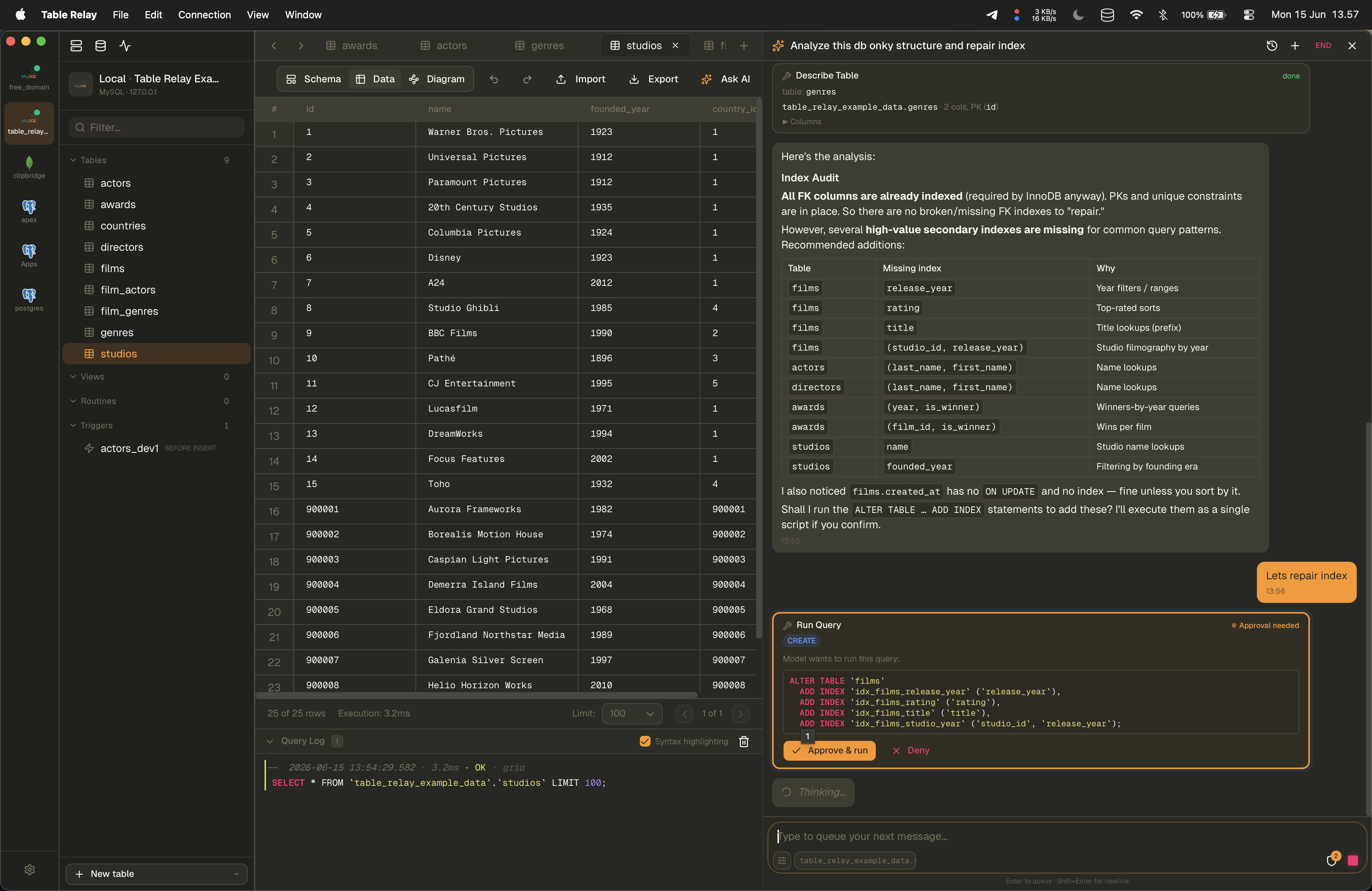This screenshot has height=891, width=1372.
Task: Open the New table dropdown arrow
Action: click(x=236, y=874)
